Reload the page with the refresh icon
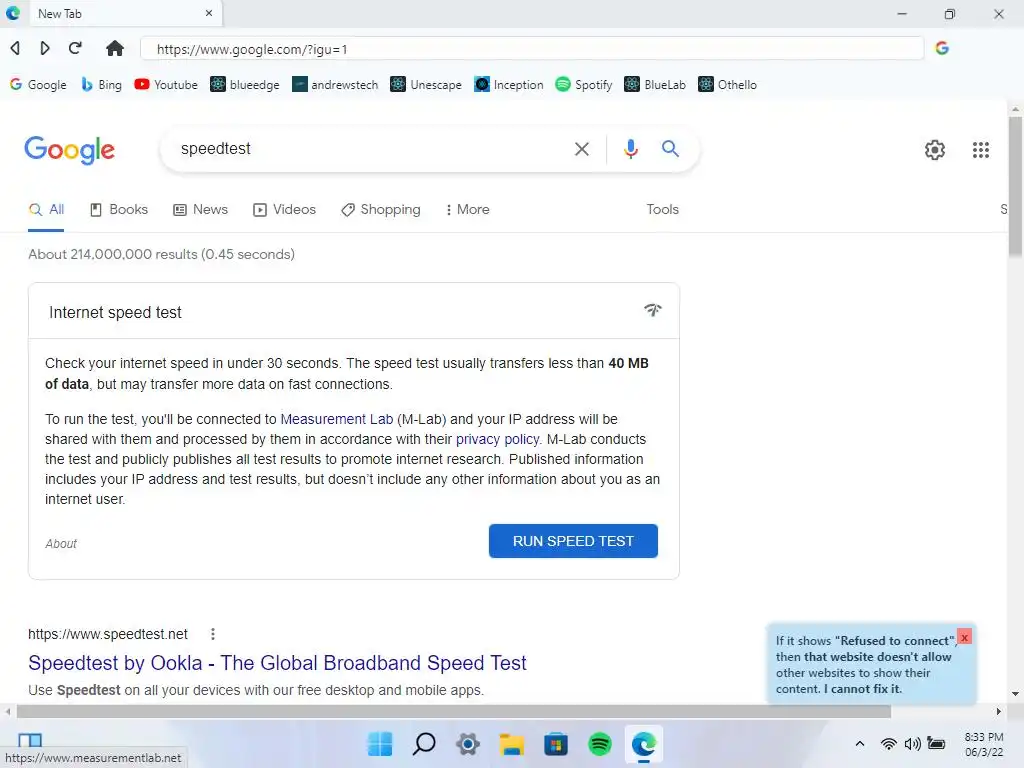The width and height of the screenshot is (1024, 768). (x=75, y=48)
